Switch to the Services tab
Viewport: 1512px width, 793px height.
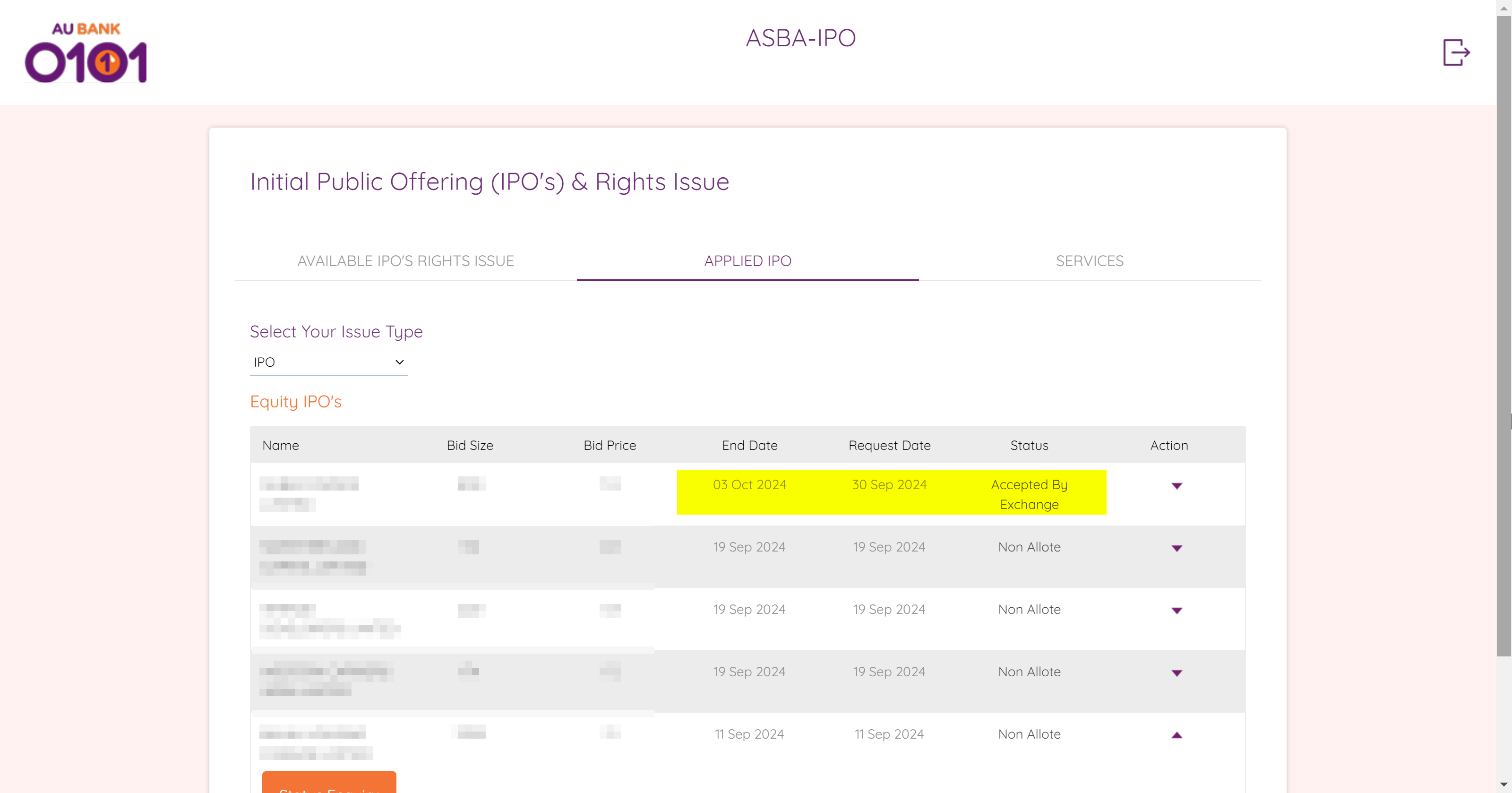click(1090, 260)
